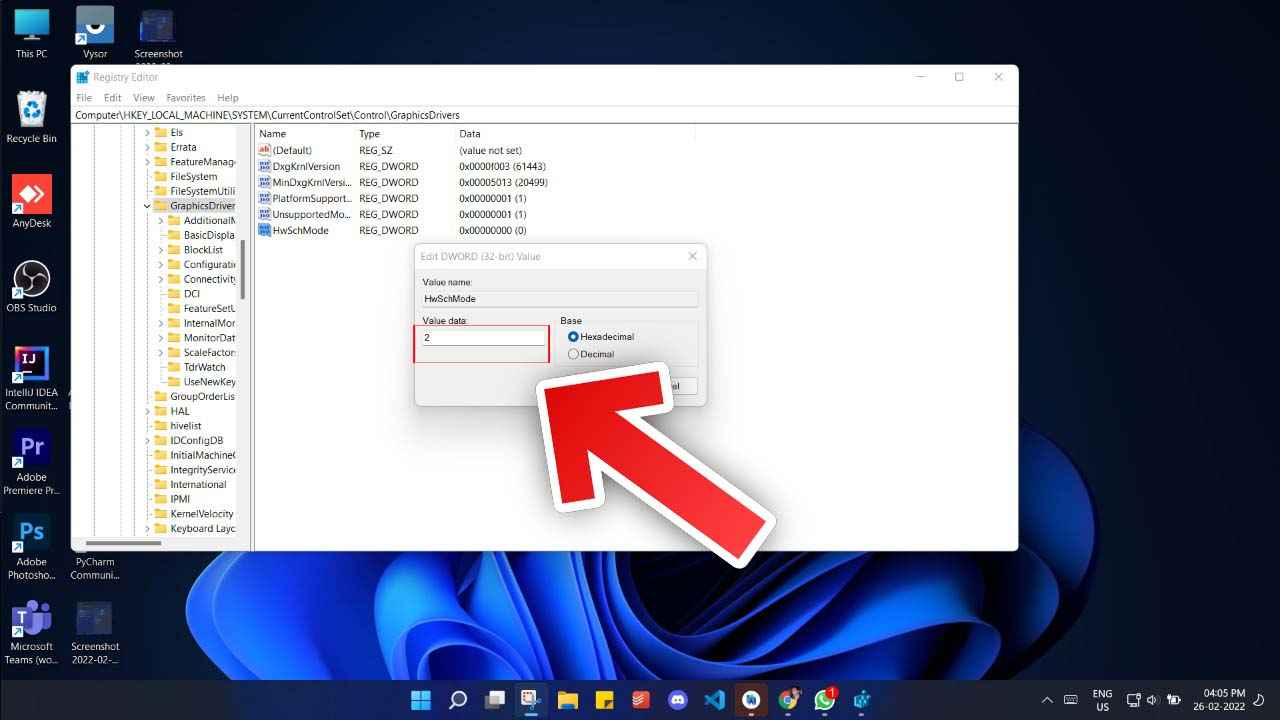1280x720 pixels.
Task: Expand the Errata key
Action: click(147, 147)
